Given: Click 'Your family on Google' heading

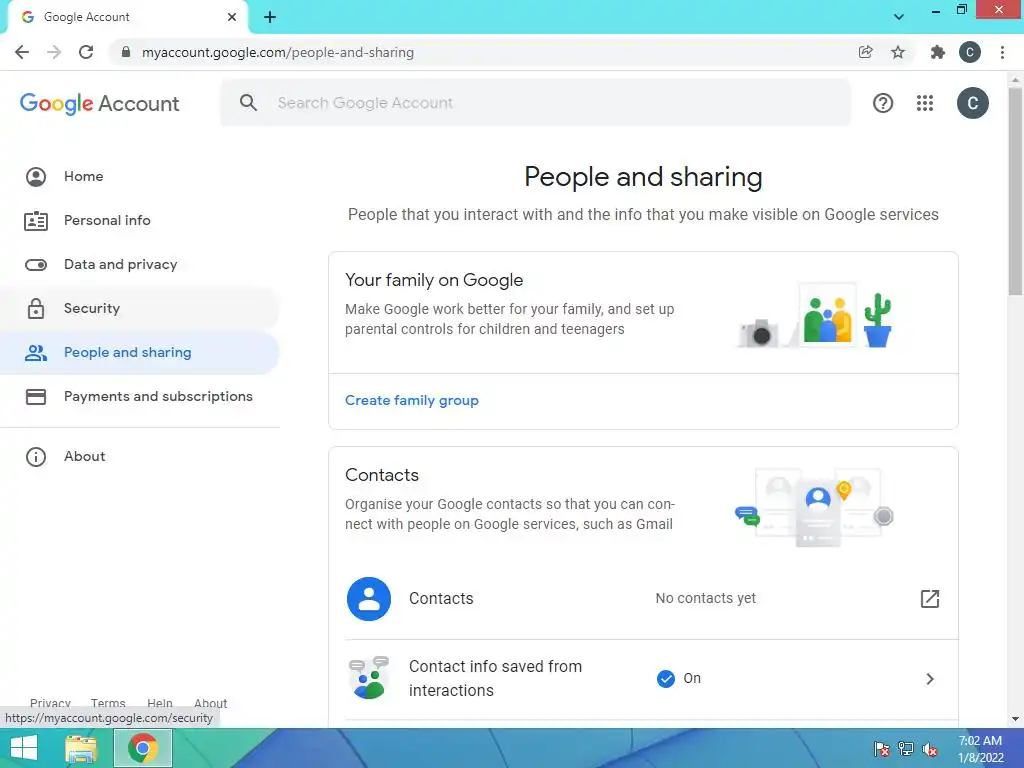Looking at the screenshot, I should [434, 280].
